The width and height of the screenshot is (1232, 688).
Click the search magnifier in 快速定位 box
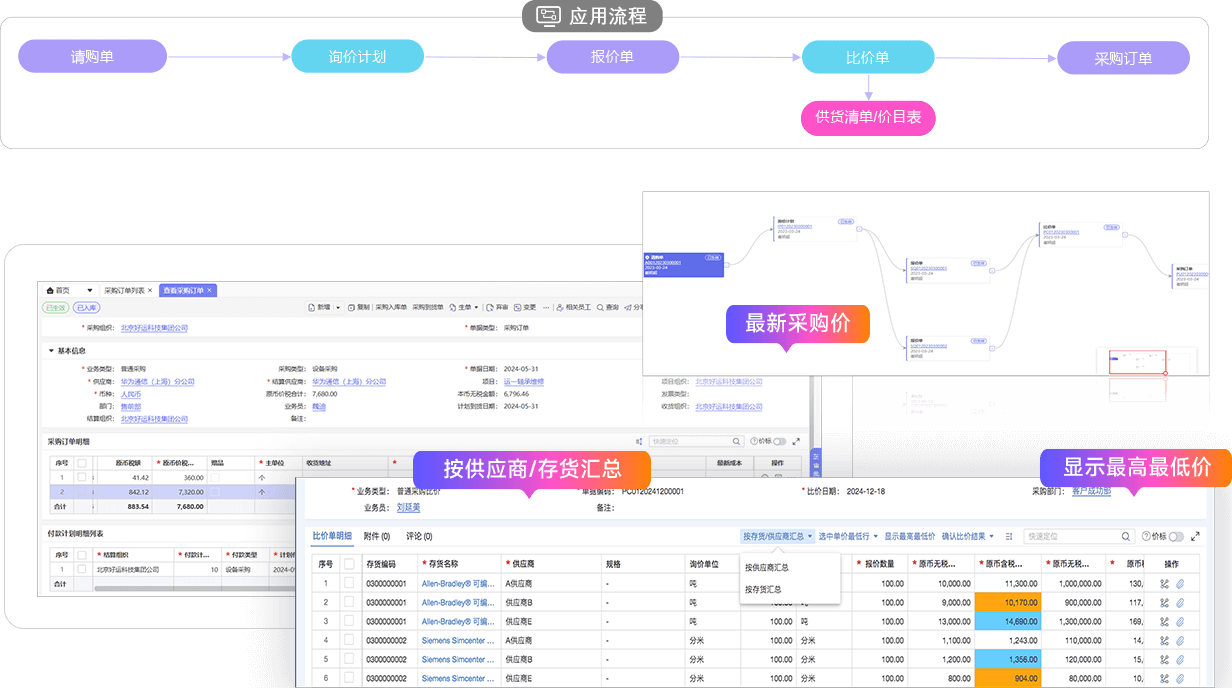tap(1126, 536)
